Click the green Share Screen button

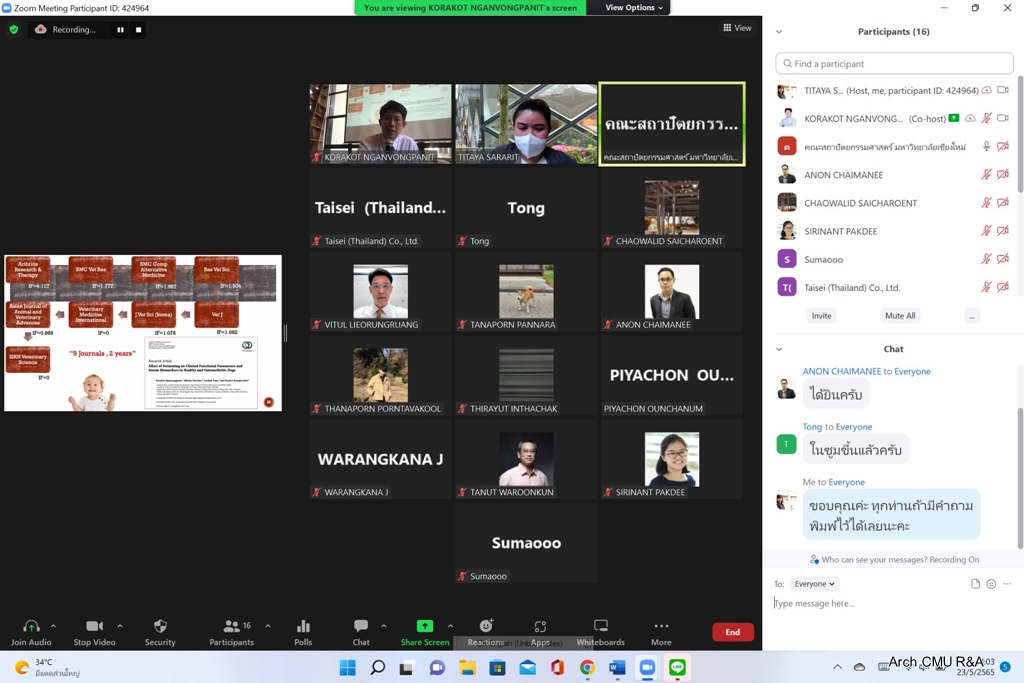424,633
